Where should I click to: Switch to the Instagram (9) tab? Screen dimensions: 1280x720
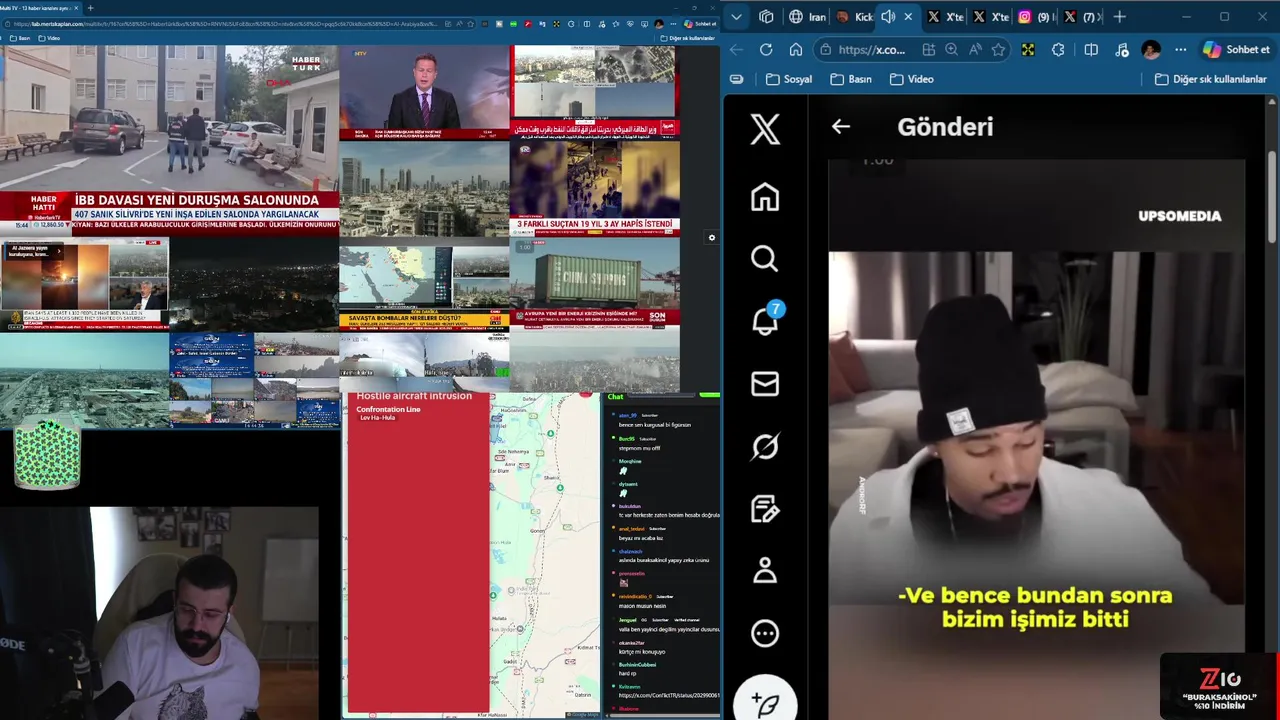pyautogui.click(x=1034, y=16)
